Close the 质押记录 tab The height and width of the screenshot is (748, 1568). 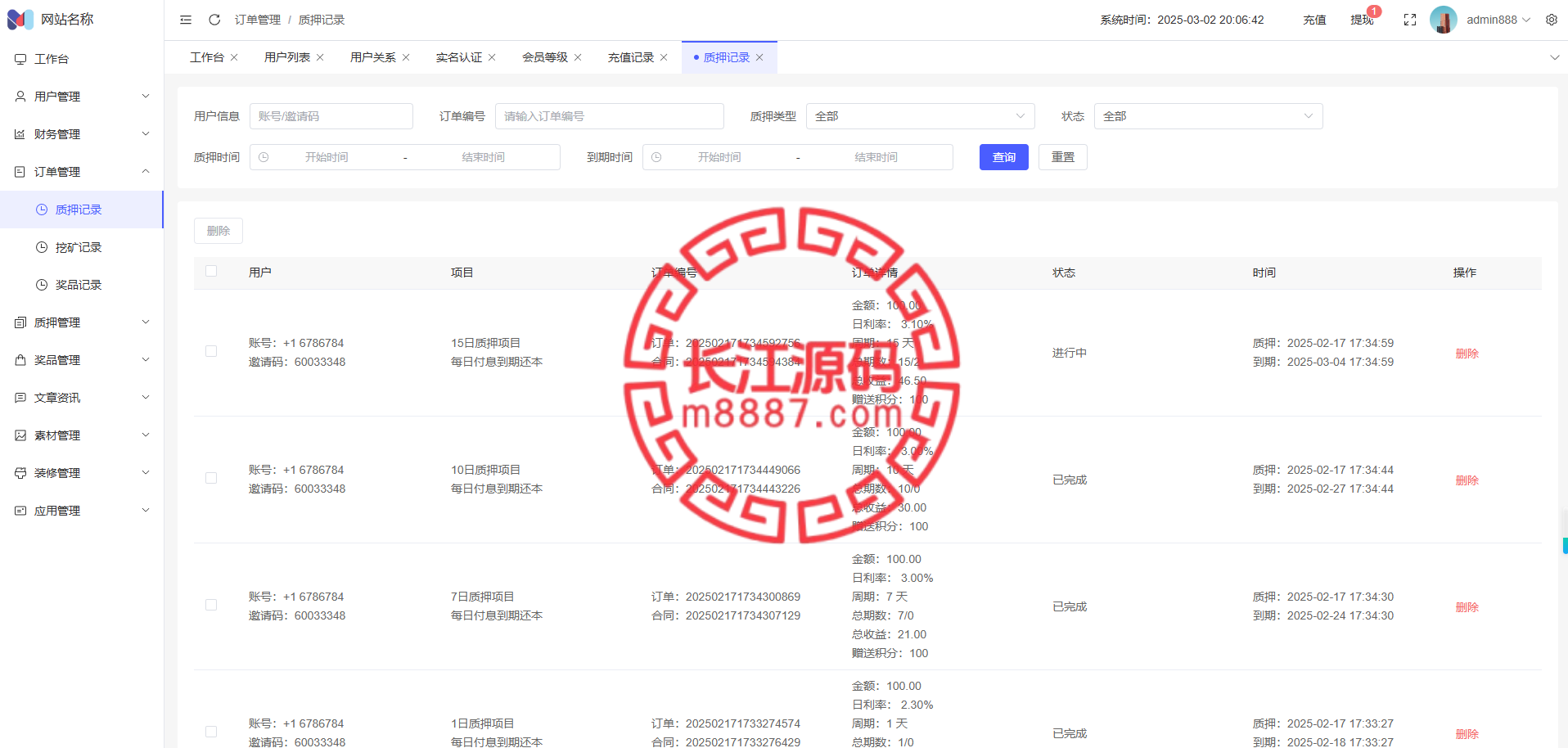759,57
